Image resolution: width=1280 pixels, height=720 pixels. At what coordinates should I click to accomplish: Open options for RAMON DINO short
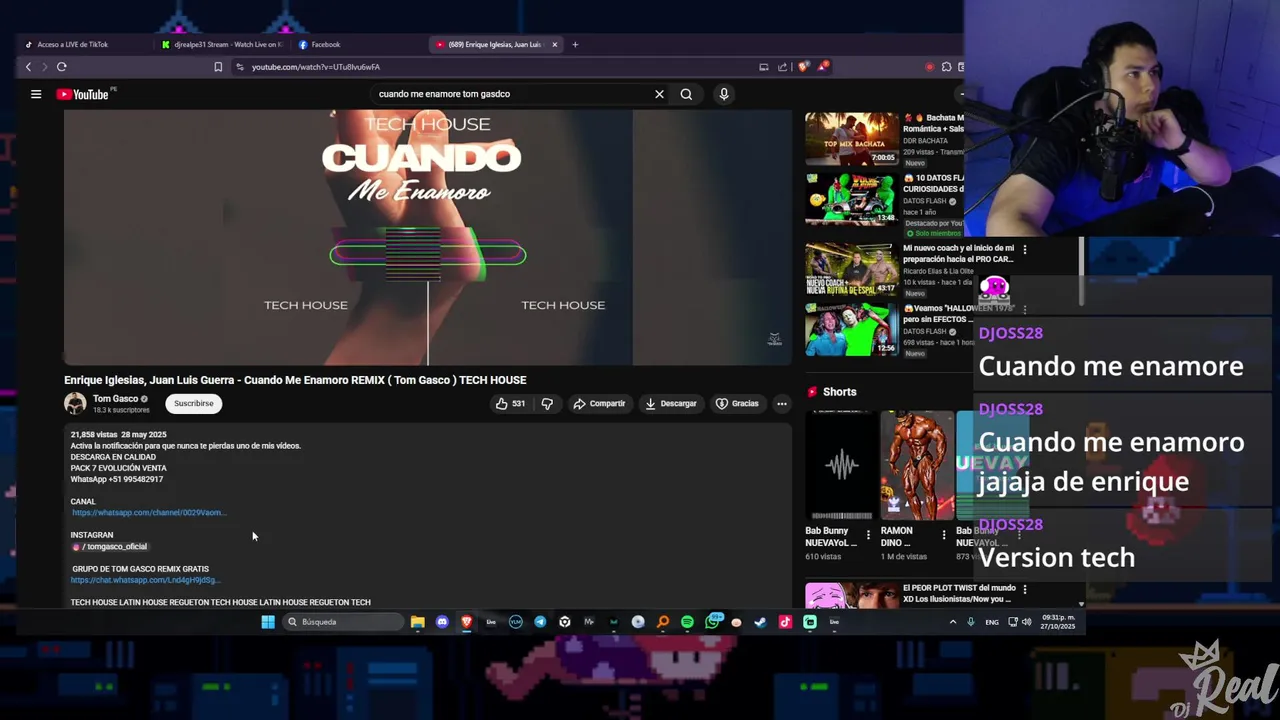pos(944,535)
